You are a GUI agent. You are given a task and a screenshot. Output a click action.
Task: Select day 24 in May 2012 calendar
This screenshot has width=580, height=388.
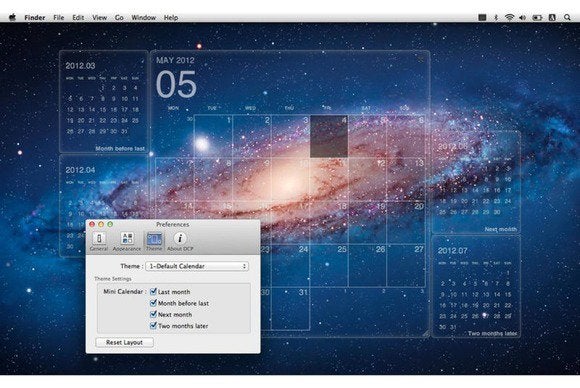coord(290,265)
